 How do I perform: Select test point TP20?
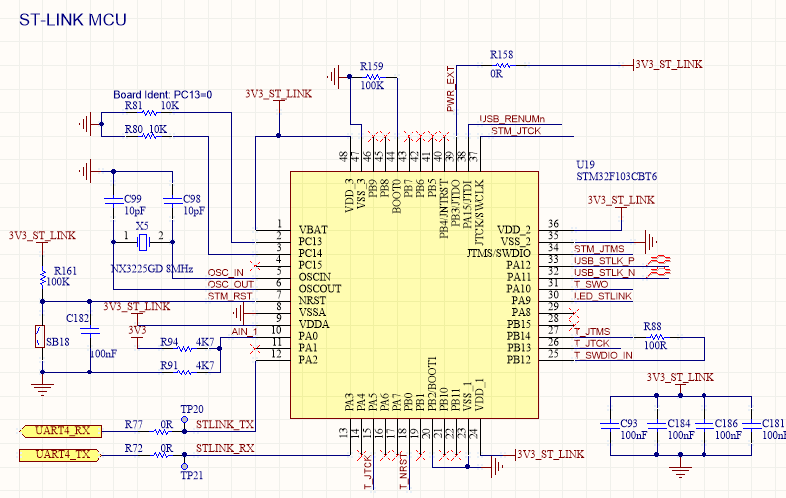click(184, 420)
